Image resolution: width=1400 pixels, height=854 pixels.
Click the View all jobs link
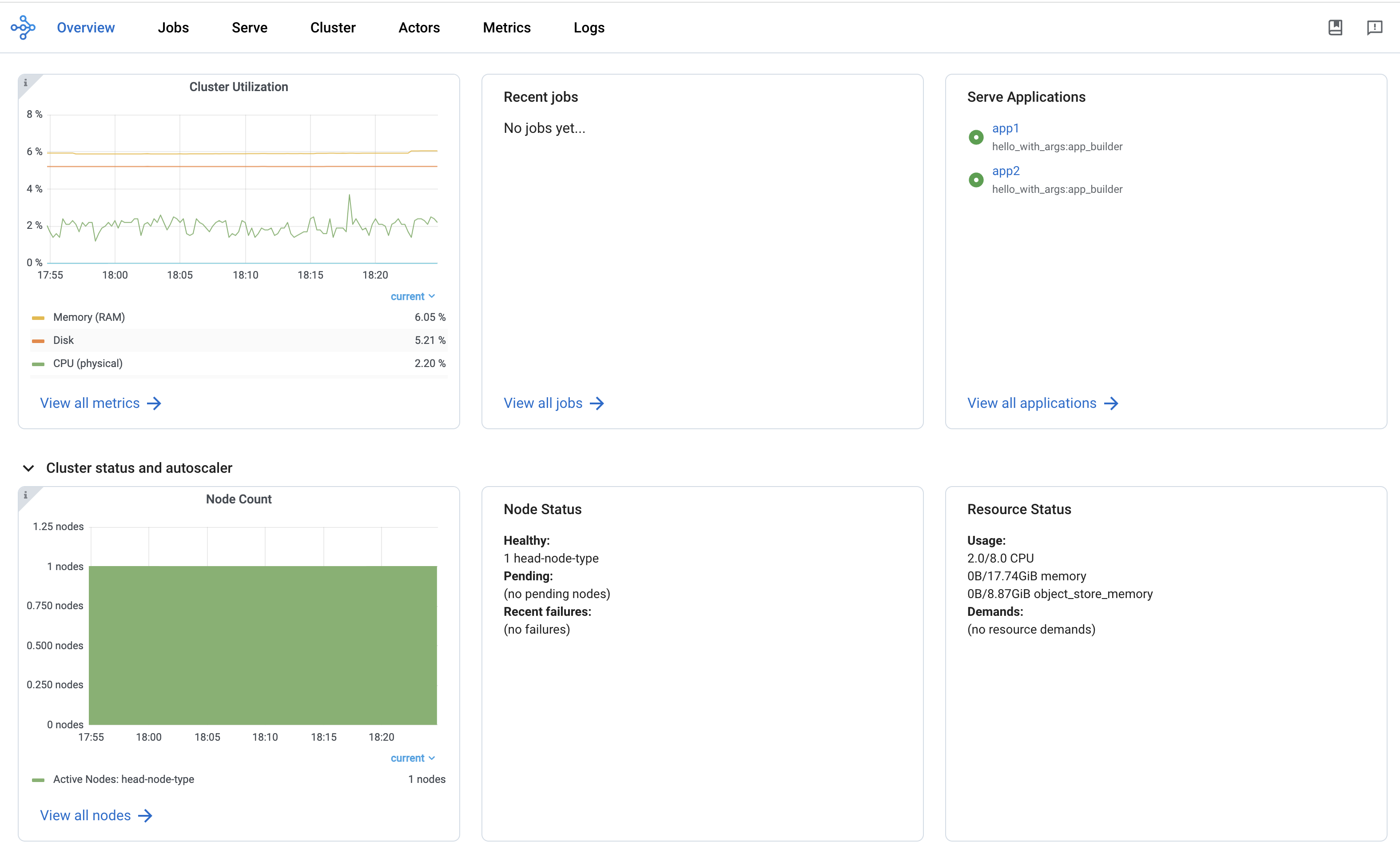(543, 403)
